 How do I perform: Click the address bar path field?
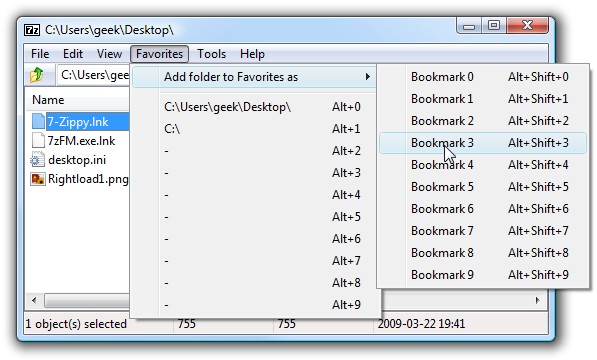tap(93, 75)
